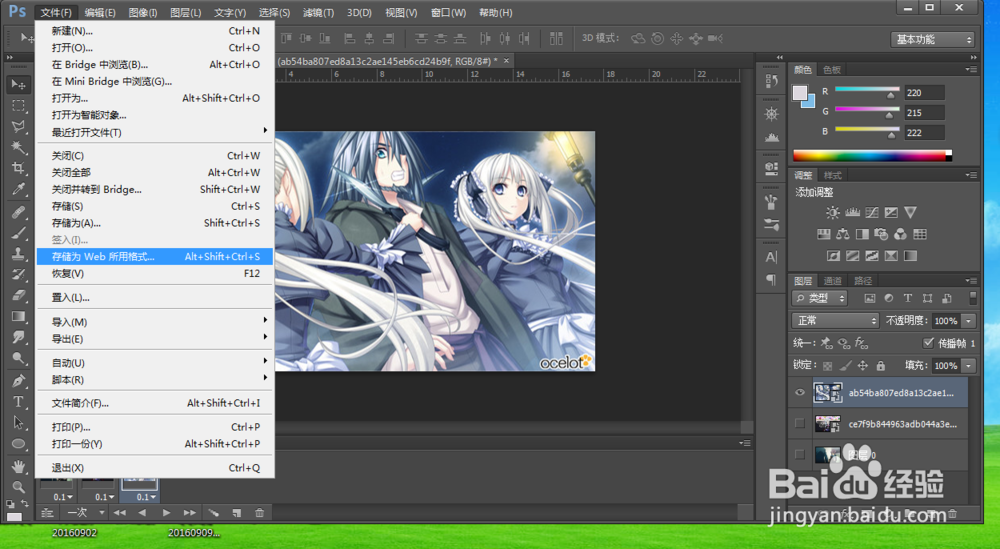Select the Pen tool
Screen dimensions: 1000x549
(18, 381)
